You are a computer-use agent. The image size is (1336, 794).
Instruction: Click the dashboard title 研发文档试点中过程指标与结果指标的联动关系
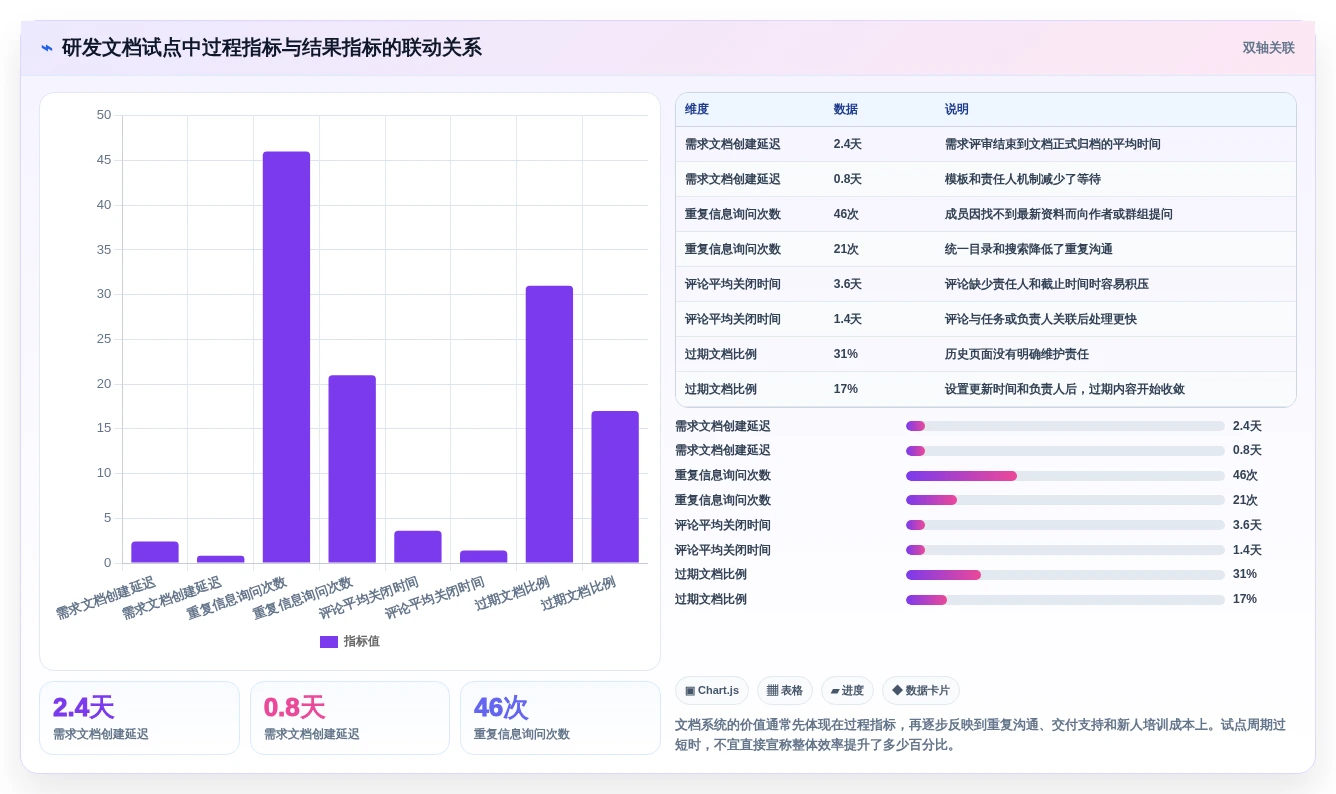point(272,48)
